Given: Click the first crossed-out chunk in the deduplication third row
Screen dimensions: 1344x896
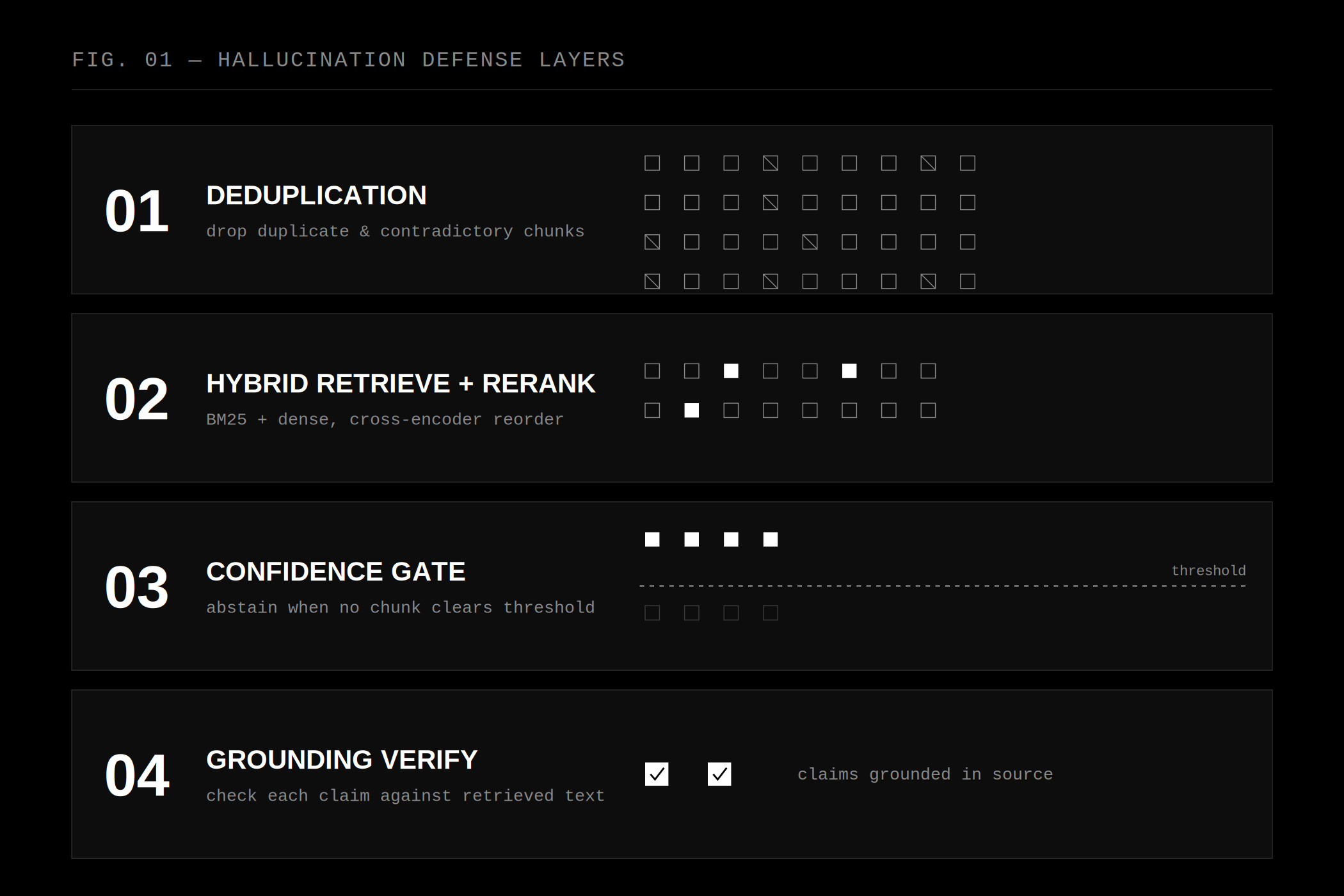Looking at the screenshot, I should (x=652, y=242).
